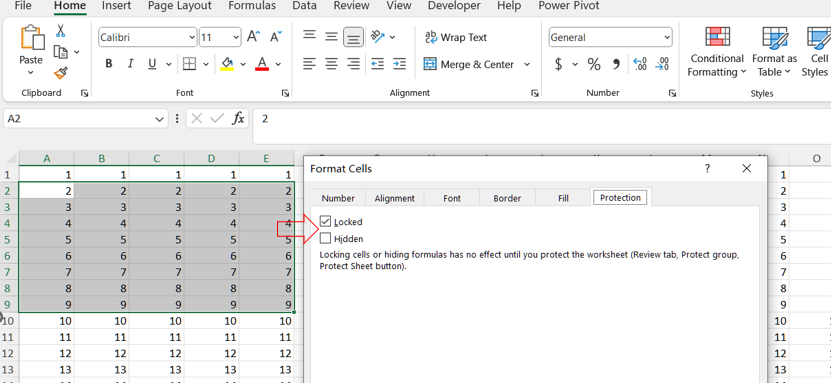
Task: Open the Calibri font name dropdown
Action: click(192, 38)
